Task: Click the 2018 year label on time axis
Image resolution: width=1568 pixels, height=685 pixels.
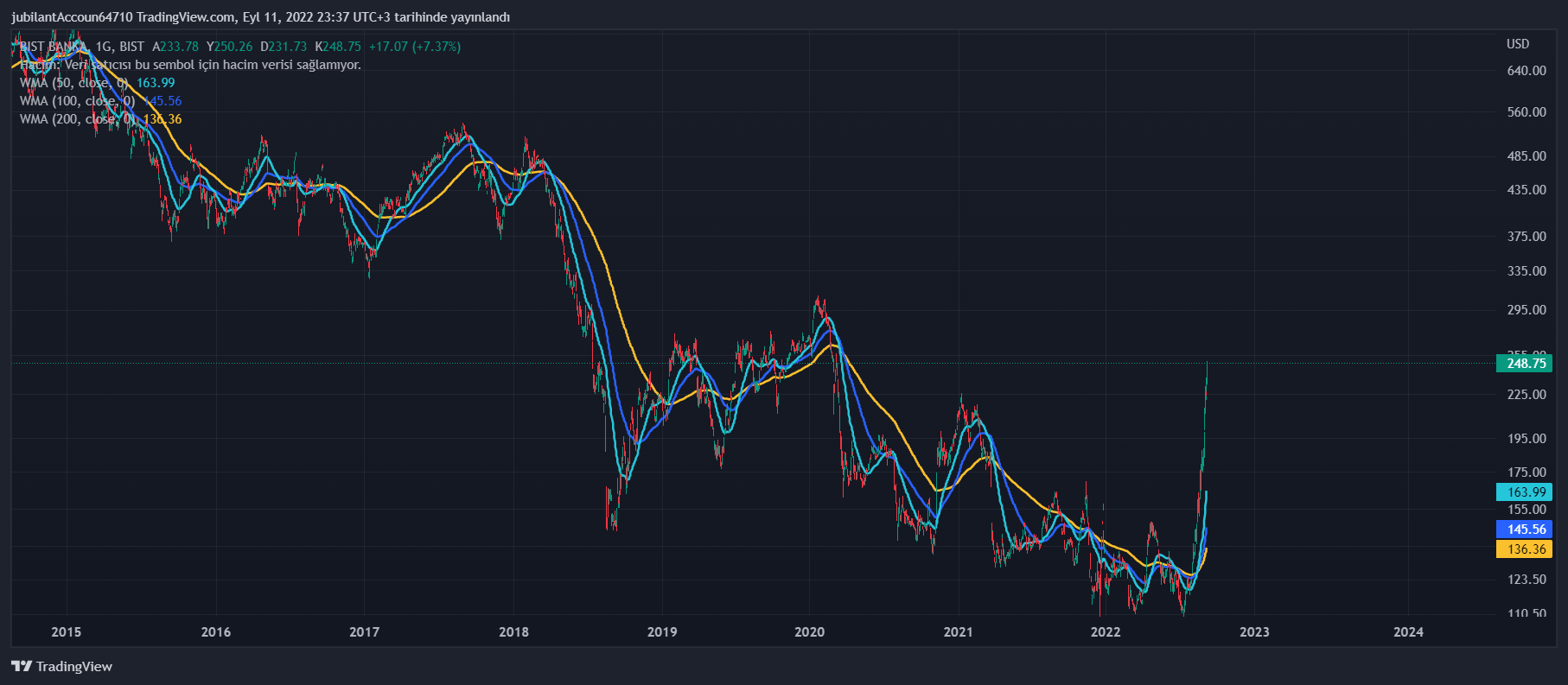Action: (x=513, y=632)
